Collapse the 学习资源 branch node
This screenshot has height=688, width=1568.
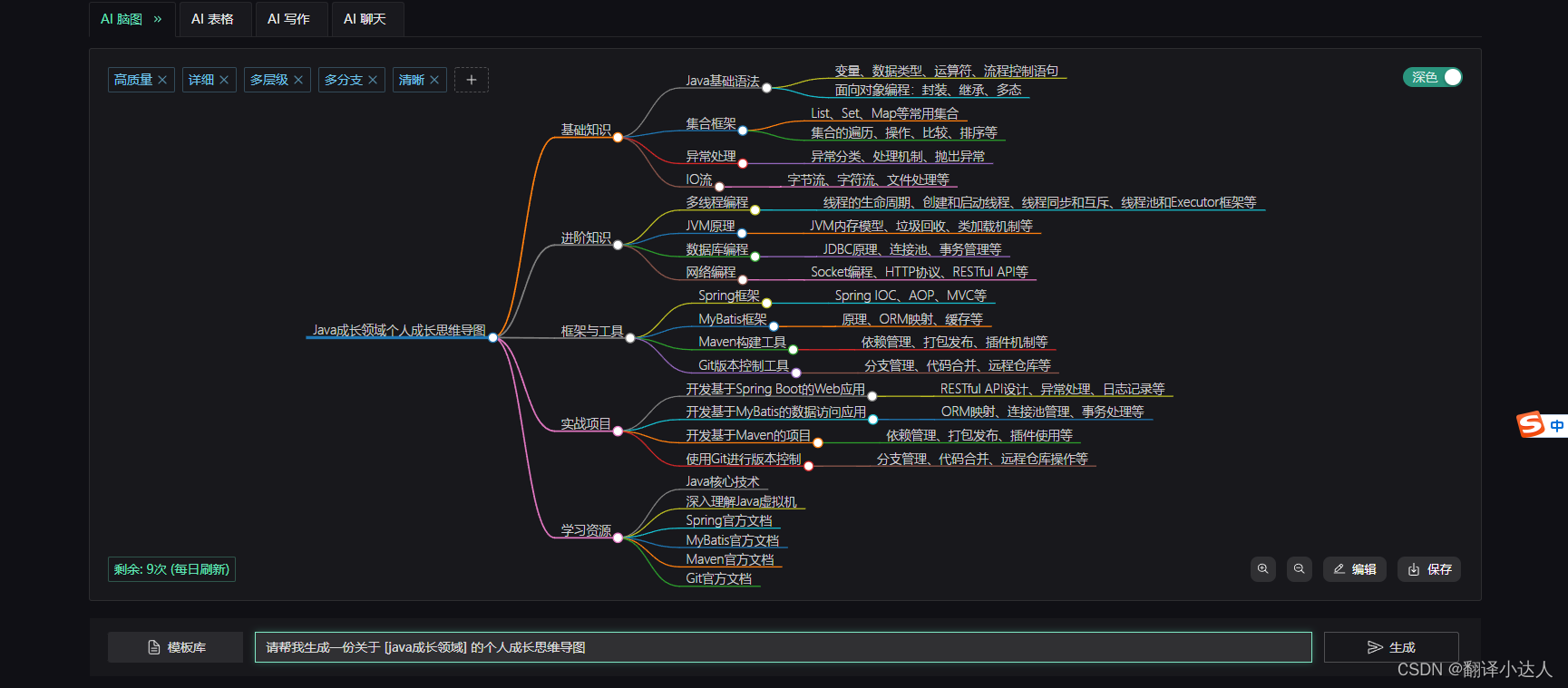coord(618,538)
